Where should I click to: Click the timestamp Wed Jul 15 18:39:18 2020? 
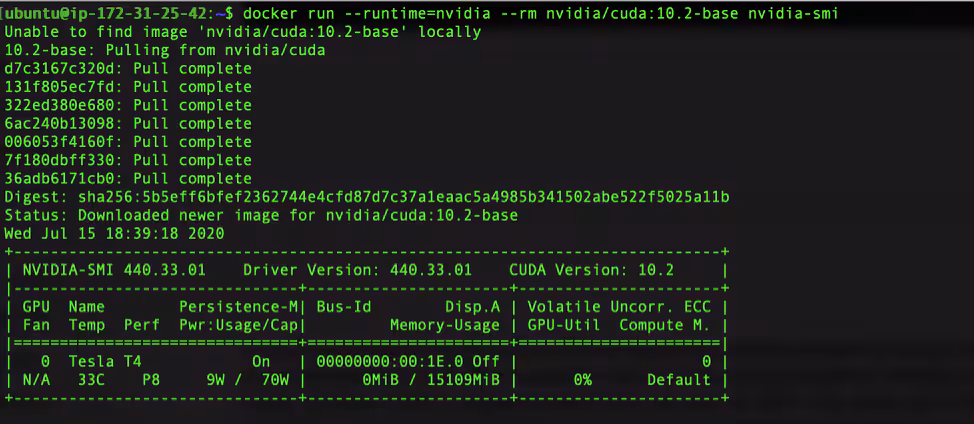click(115, 233)
